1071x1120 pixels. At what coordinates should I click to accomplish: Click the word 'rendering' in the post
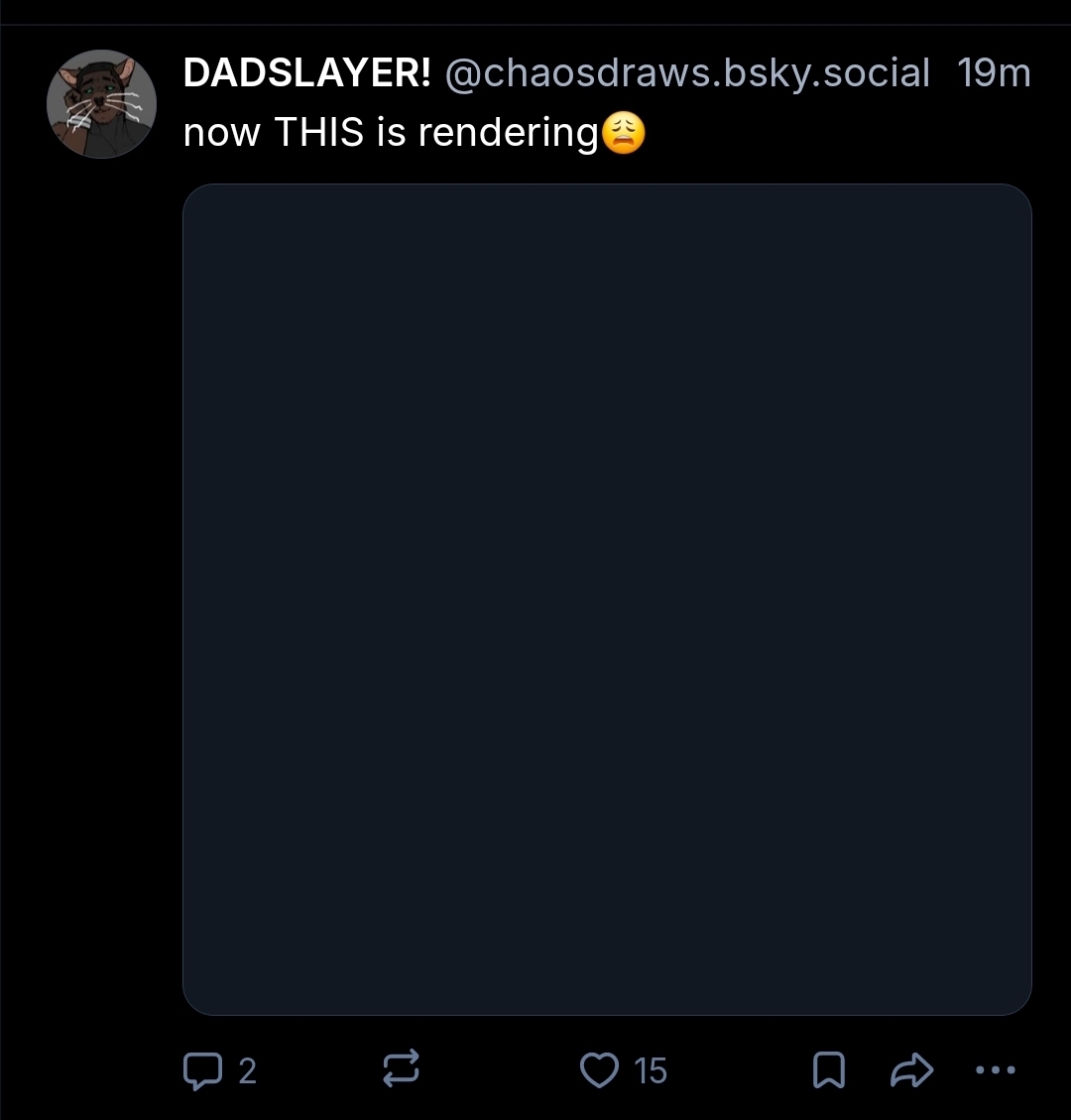(x=508, y=133)
